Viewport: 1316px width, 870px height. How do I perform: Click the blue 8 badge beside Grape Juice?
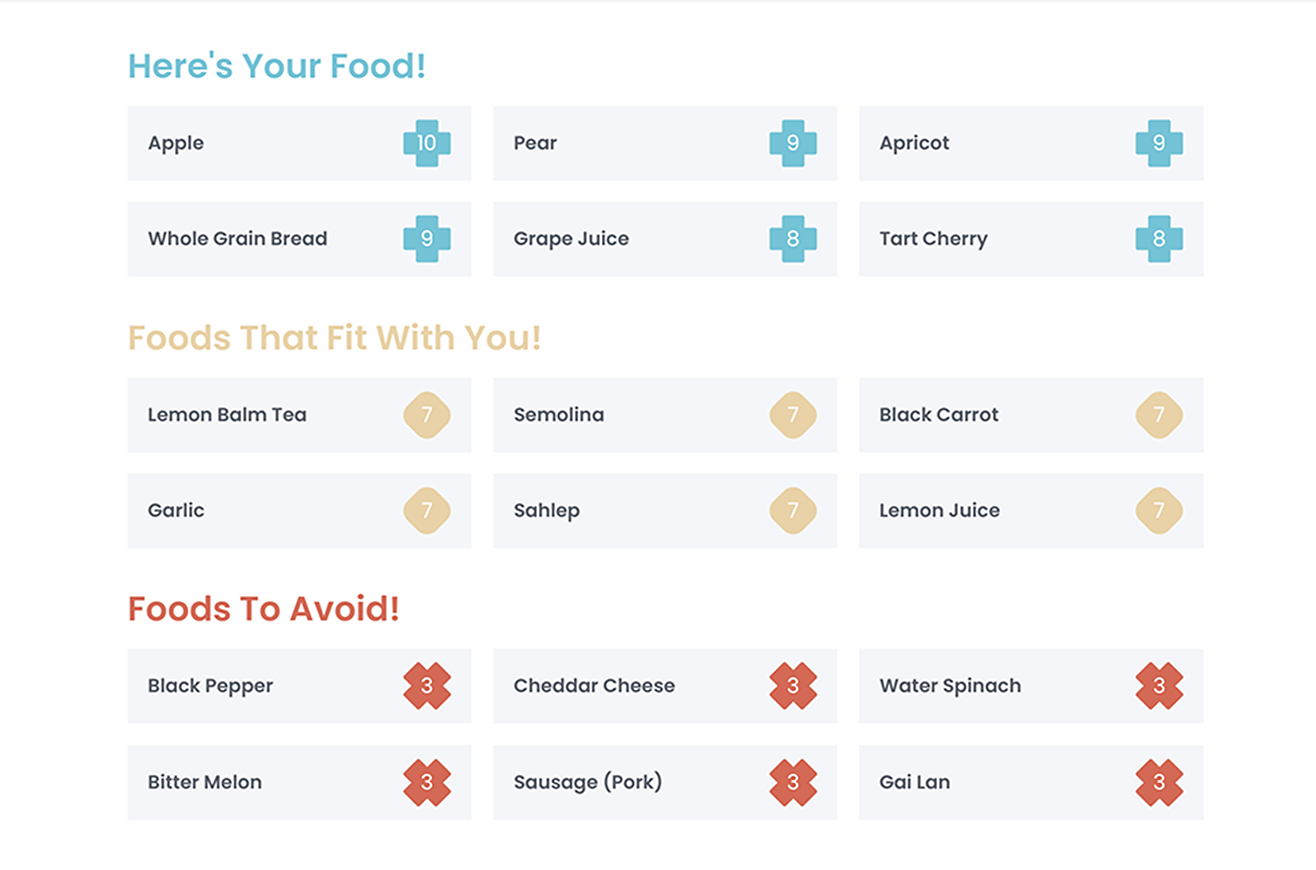(x=793, y=239)
